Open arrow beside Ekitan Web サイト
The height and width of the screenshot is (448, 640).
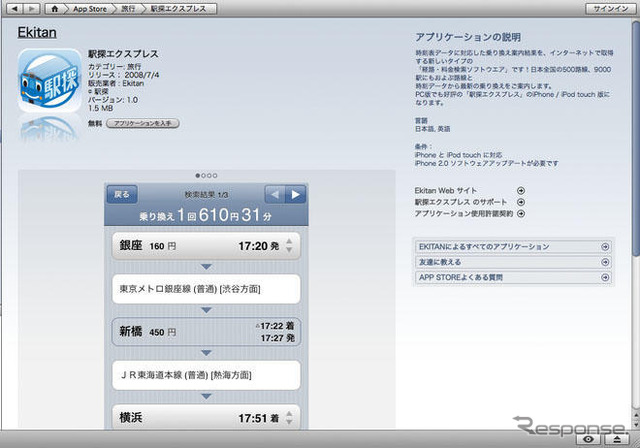521,191
